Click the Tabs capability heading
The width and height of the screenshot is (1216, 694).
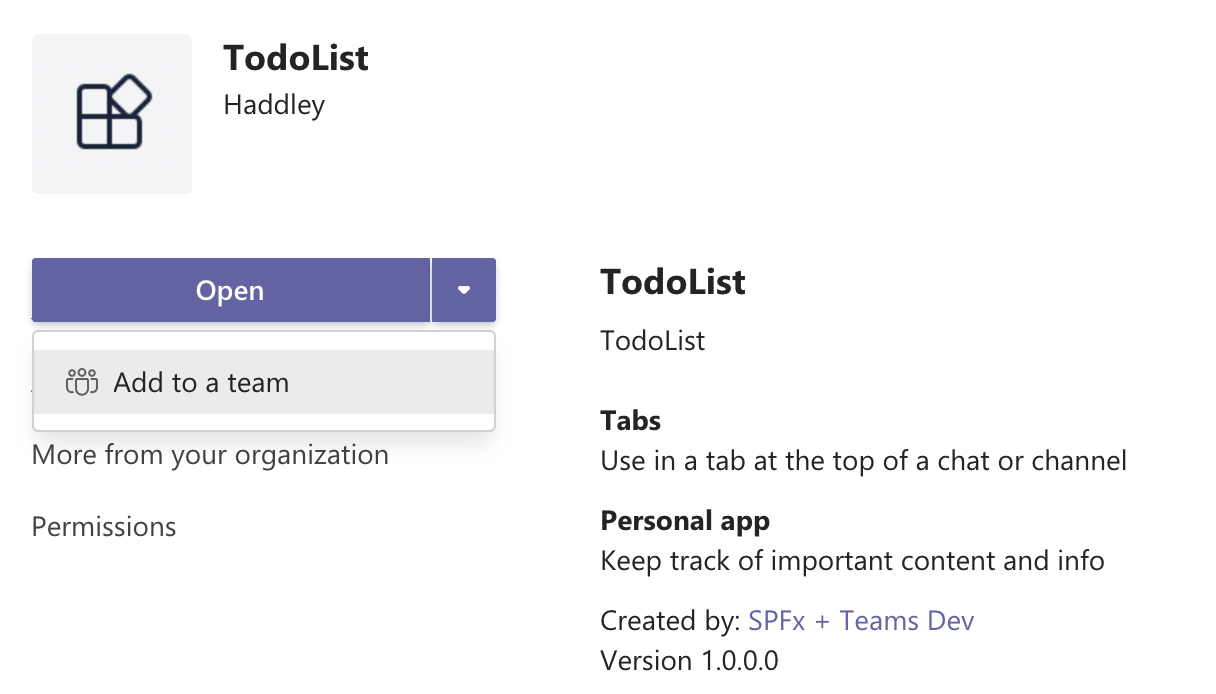(630, 421)
